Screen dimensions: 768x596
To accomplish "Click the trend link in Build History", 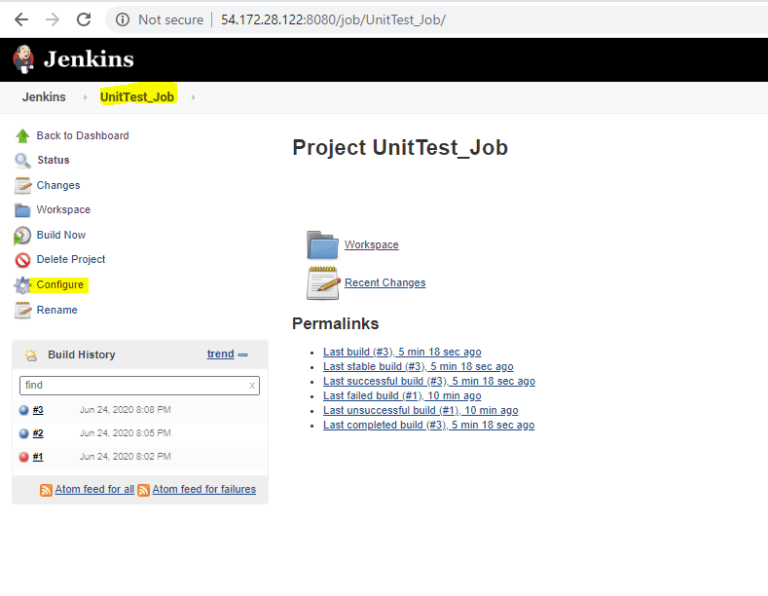I will 220,354.
